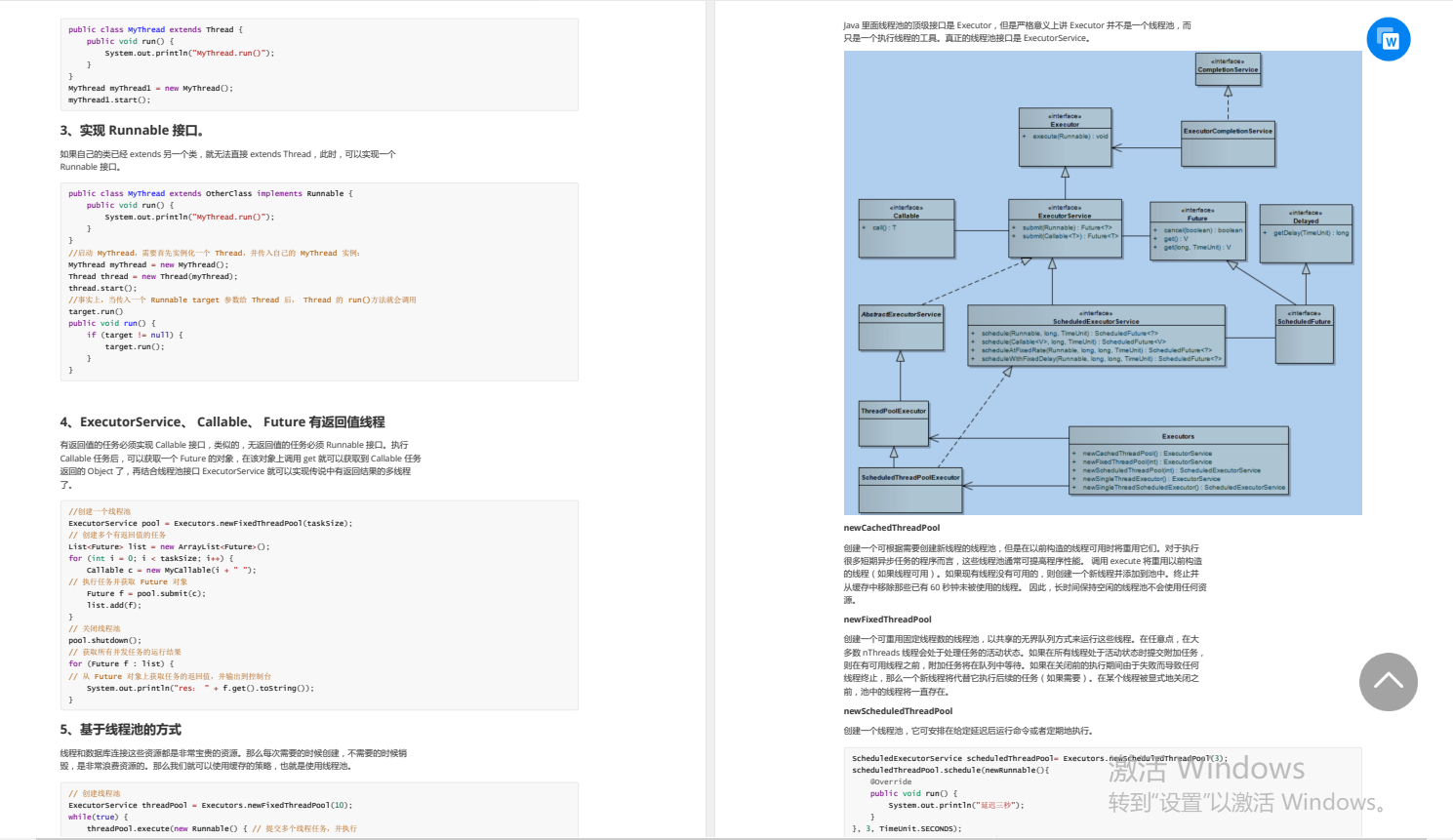Click code line "myThread1.start();"
Screen dimensions: 1453x840
[109, 100]
